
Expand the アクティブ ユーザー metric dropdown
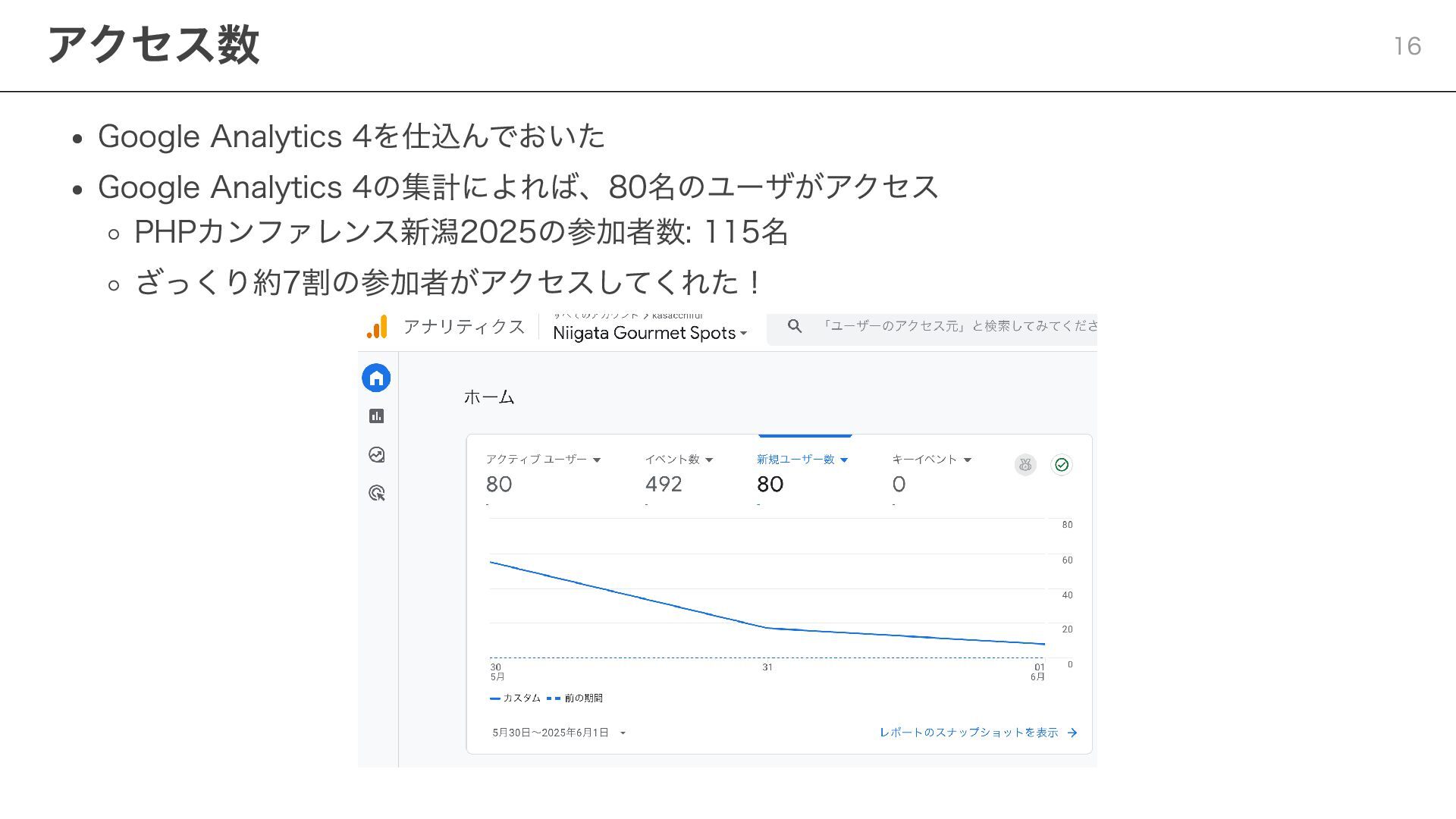(596, 460)
